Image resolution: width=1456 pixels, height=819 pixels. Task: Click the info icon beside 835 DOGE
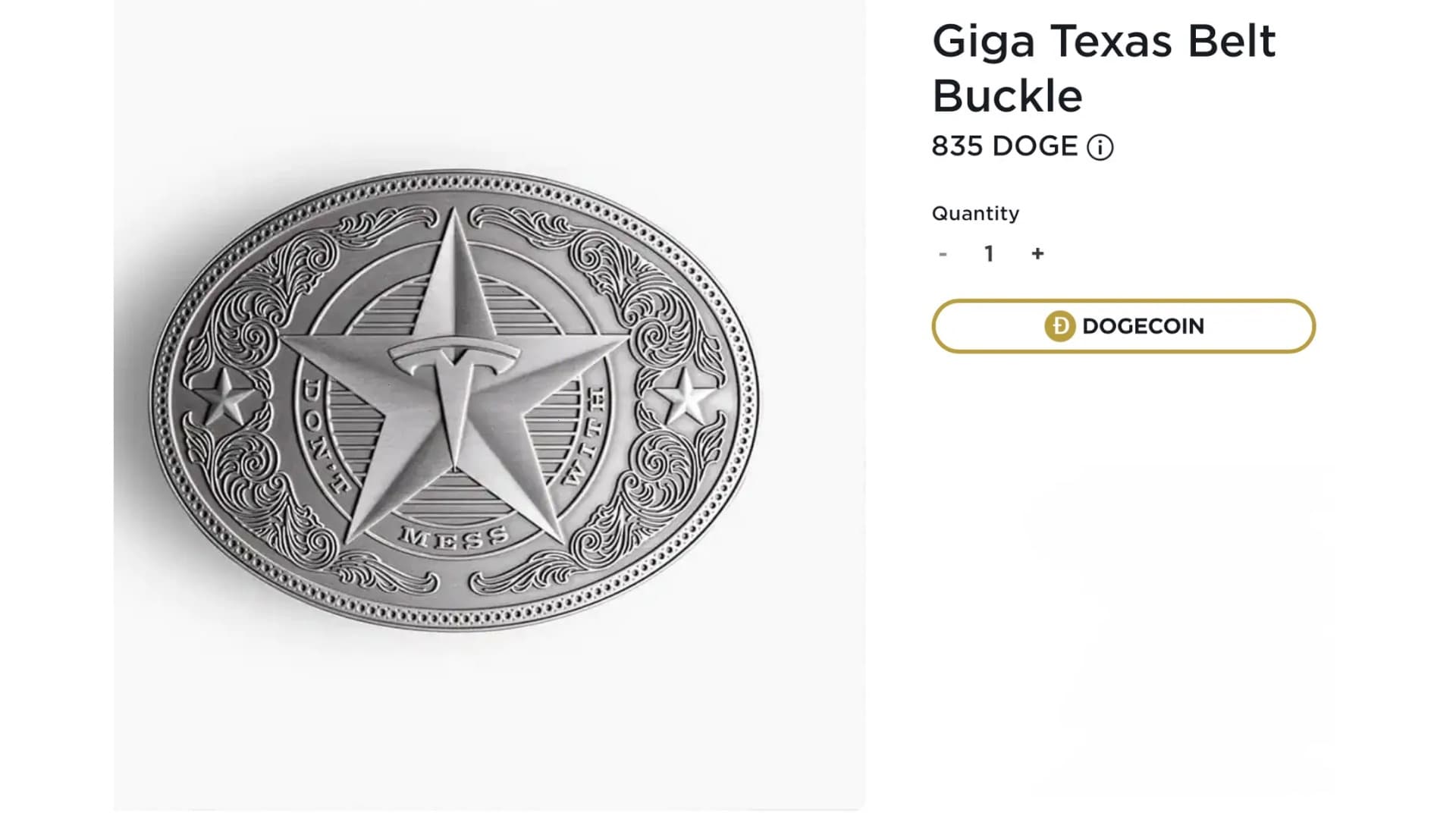tap(1100, 147)
